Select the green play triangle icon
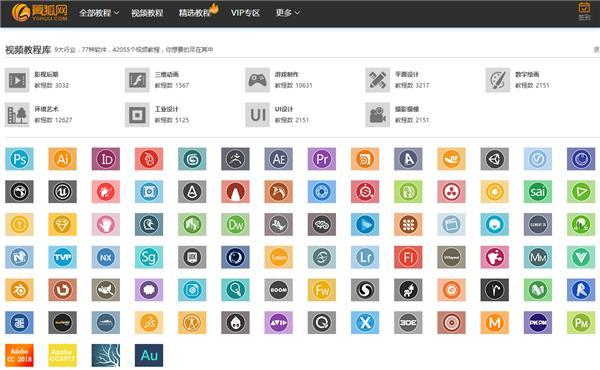Screen dimensions: 600x370 (x=581, y=192)
